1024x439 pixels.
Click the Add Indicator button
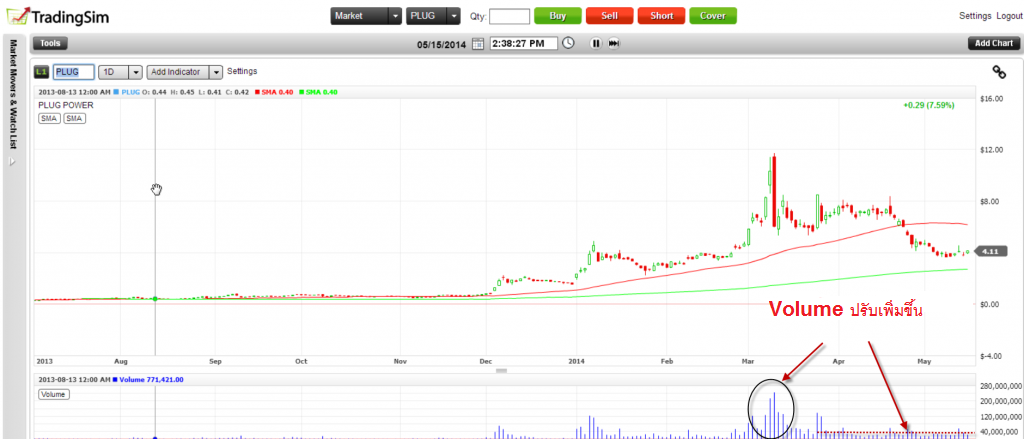pyautogui.click(x=178, y=72)
